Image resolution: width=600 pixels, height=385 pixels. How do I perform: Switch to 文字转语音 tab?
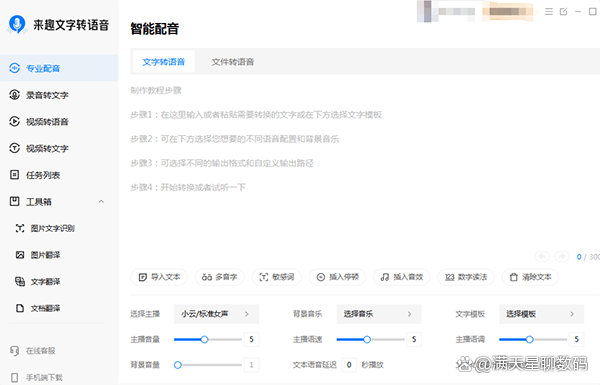(x=163, y=62)
